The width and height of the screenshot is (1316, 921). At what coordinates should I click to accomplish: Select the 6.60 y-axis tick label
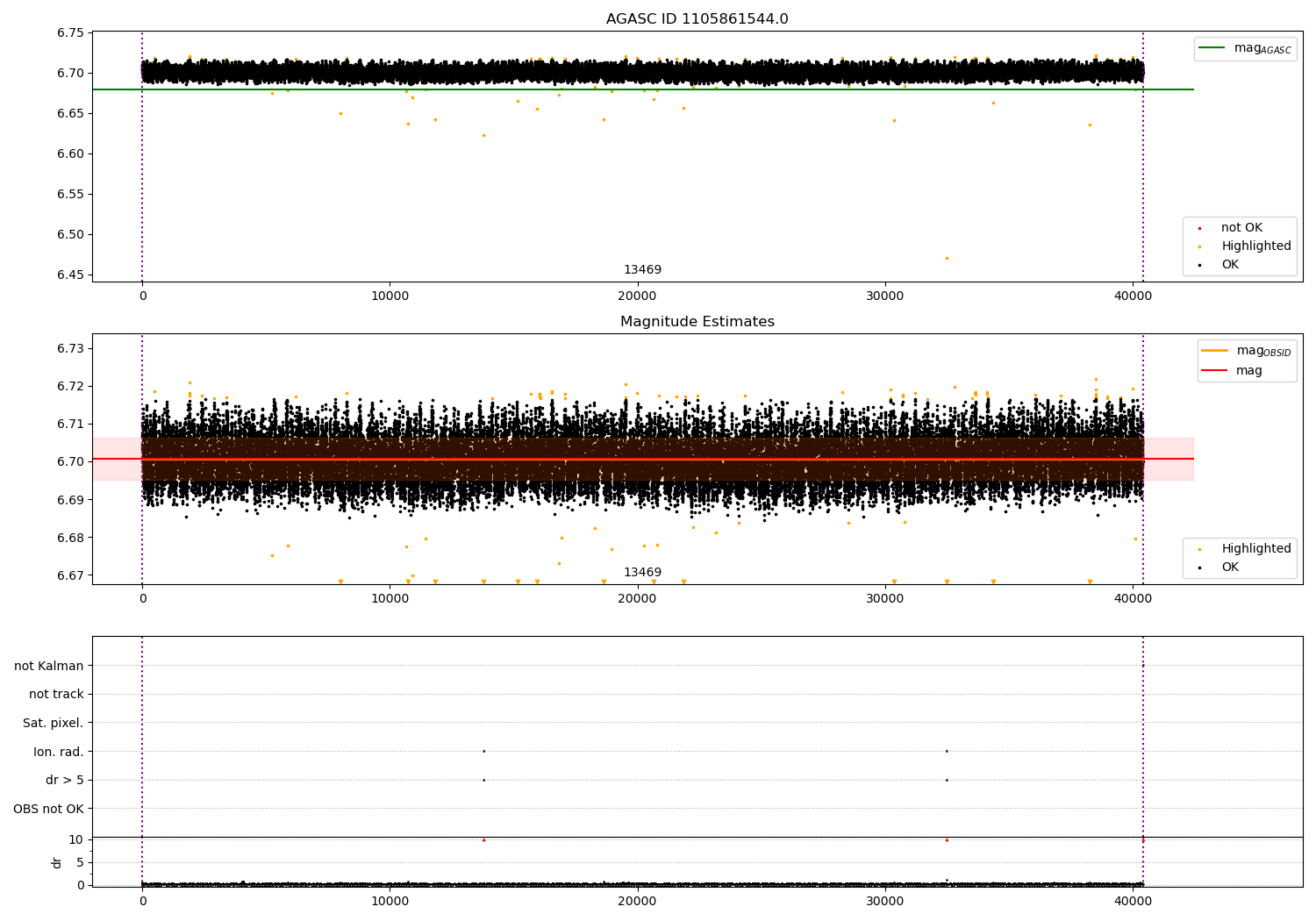click(69, 153)
